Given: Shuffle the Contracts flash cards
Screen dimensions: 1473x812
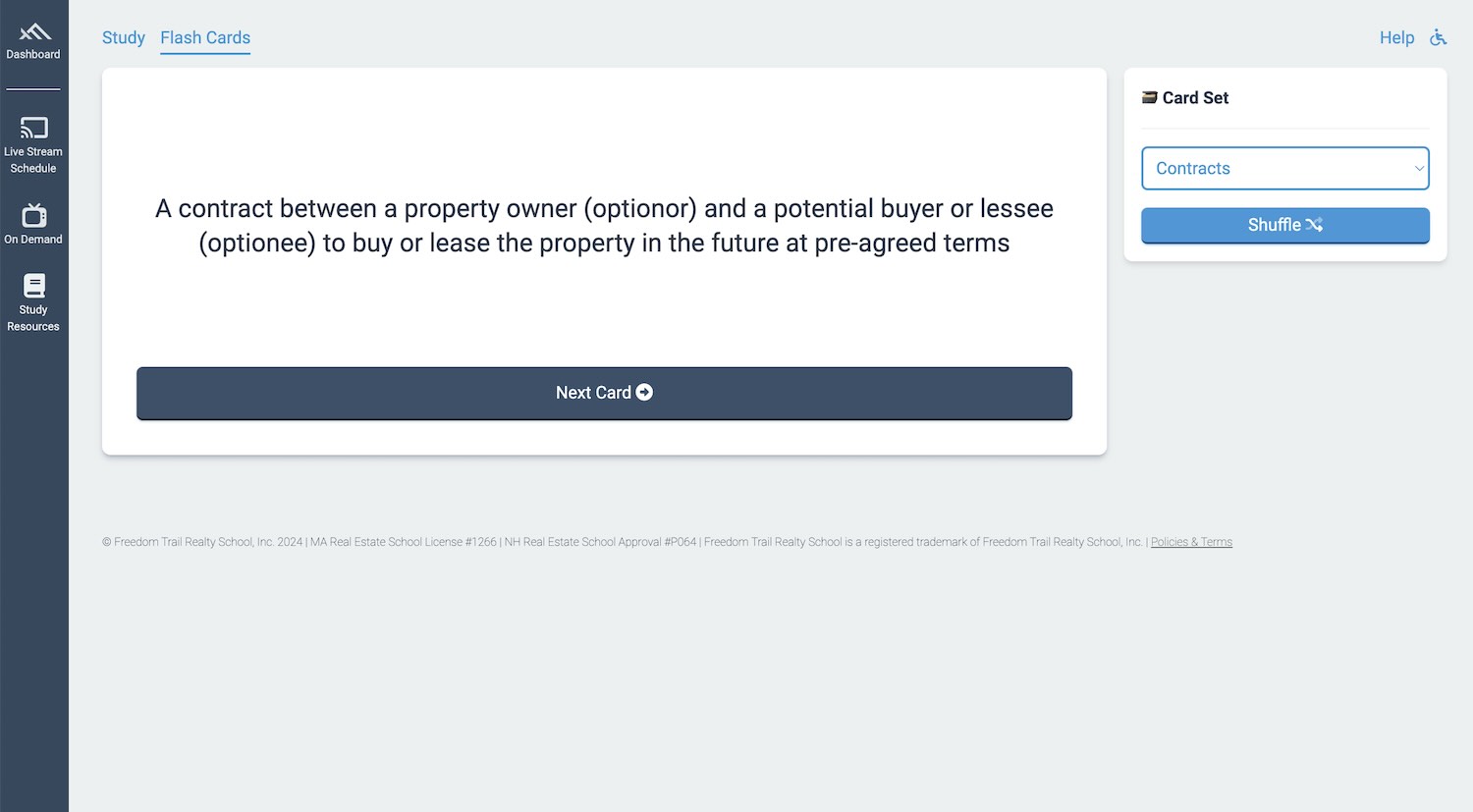Looking at the screenshot, I should point(1284,225).
